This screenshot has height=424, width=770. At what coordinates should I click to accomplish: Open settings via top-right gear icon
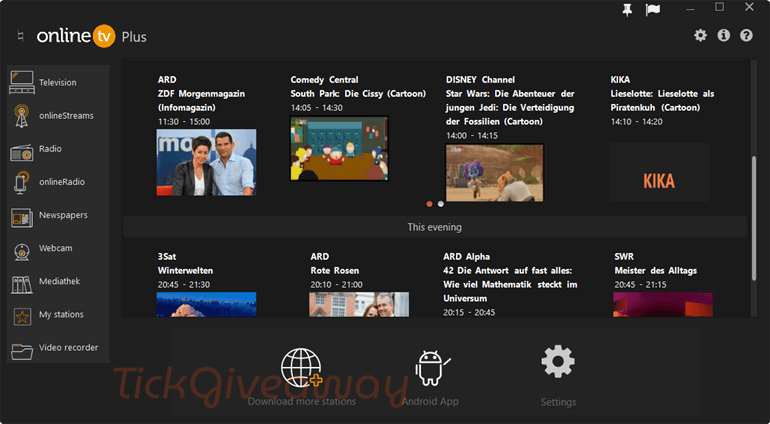click(x=700, y=35)
